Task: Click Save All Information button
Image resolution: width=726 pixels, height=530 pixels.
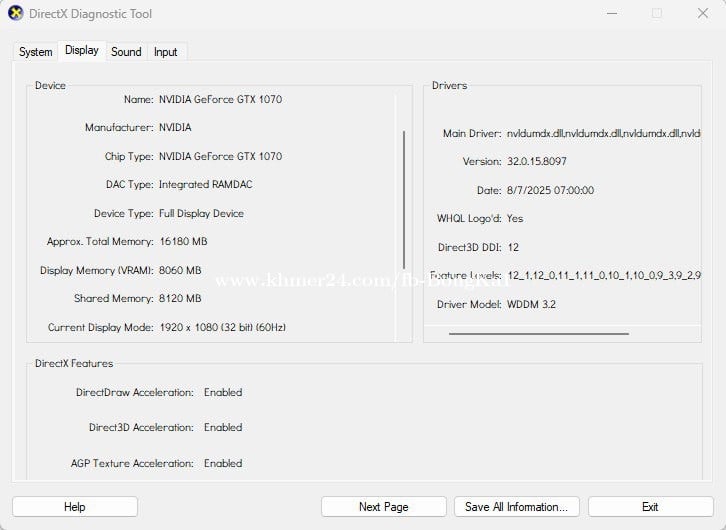Action: (x=516, y=507)
